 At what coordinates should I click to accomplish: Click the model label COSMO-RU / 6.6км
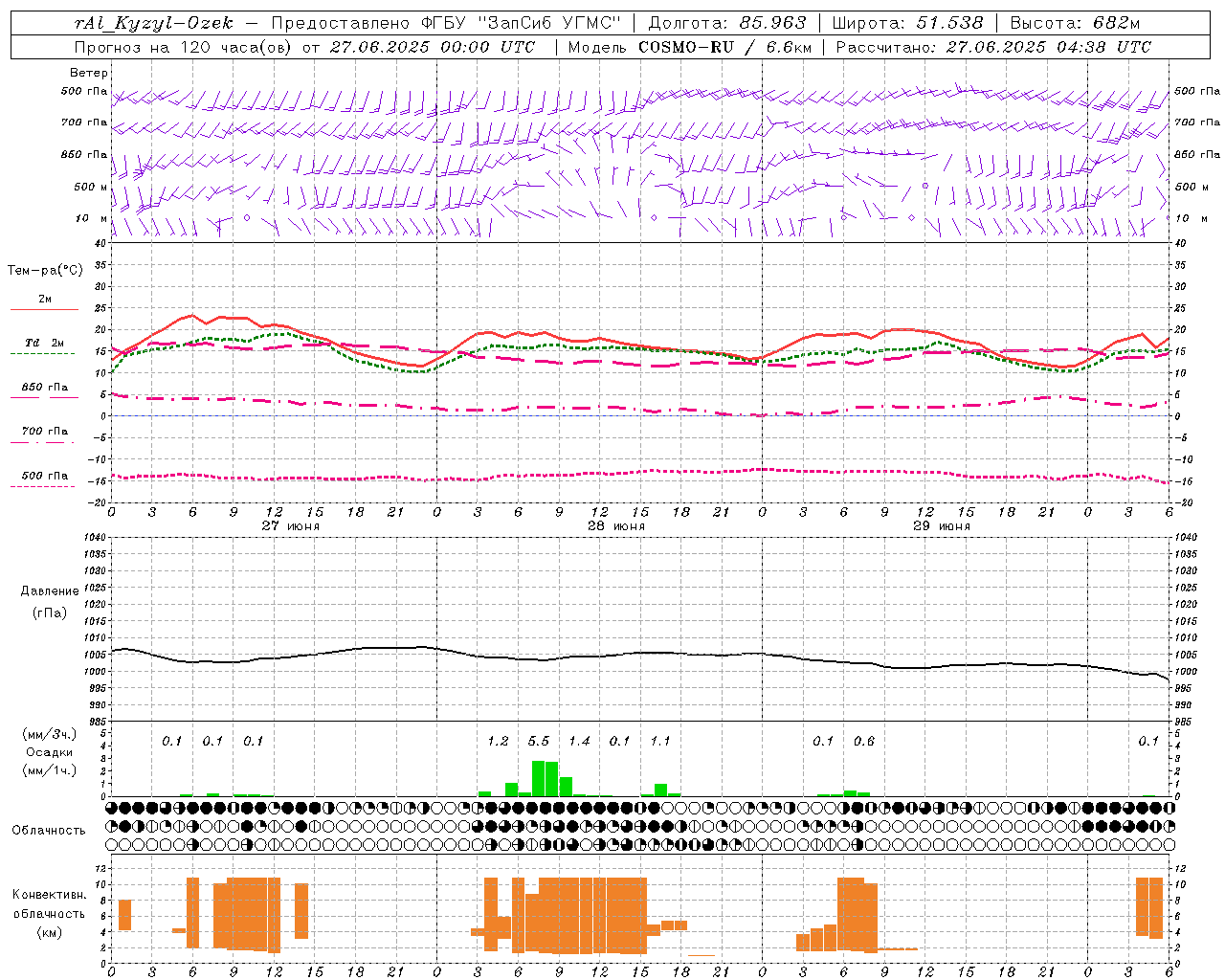724,47
